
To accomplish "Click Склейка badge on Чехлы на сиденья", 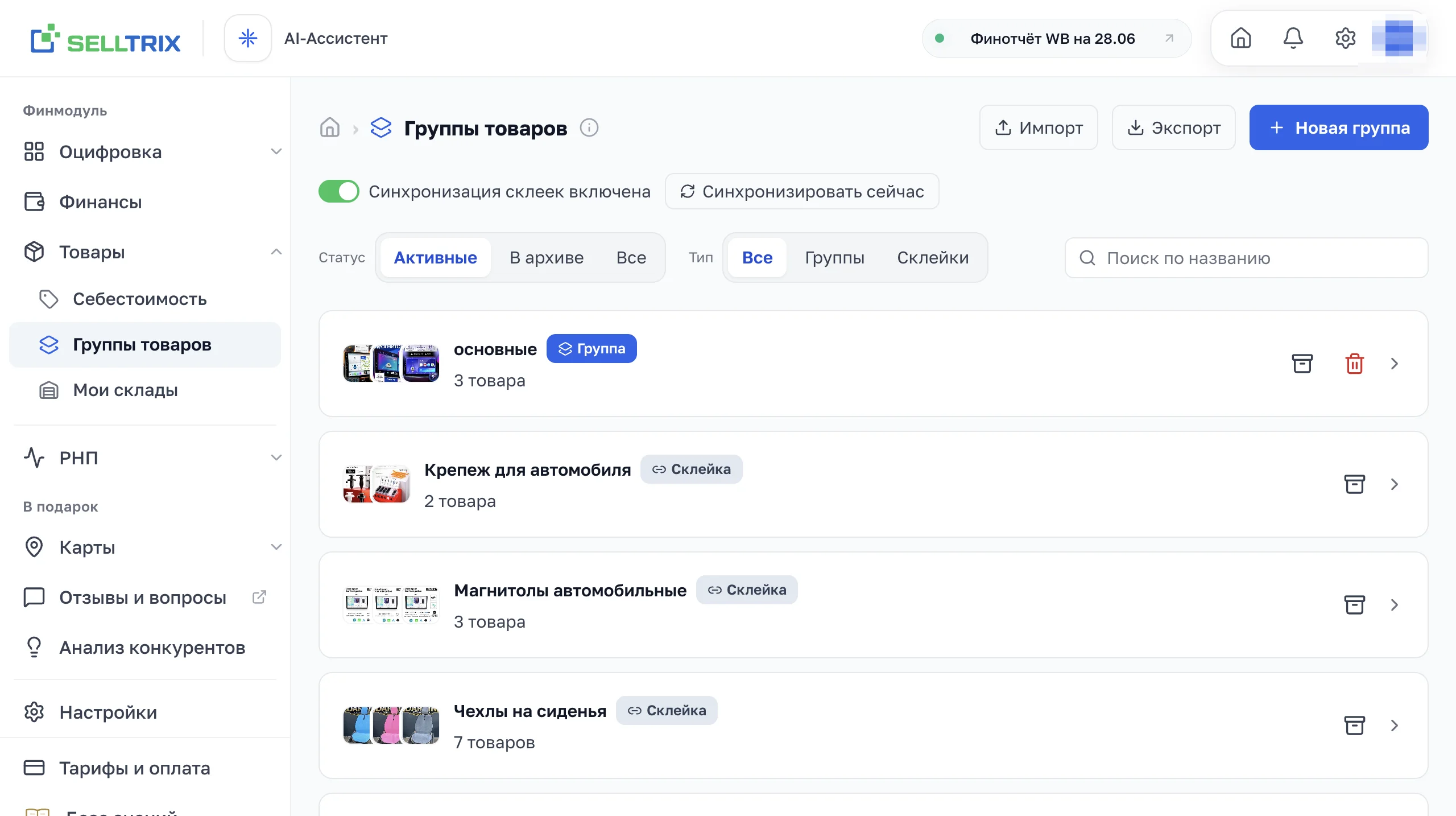I will (x=667, y=710).
